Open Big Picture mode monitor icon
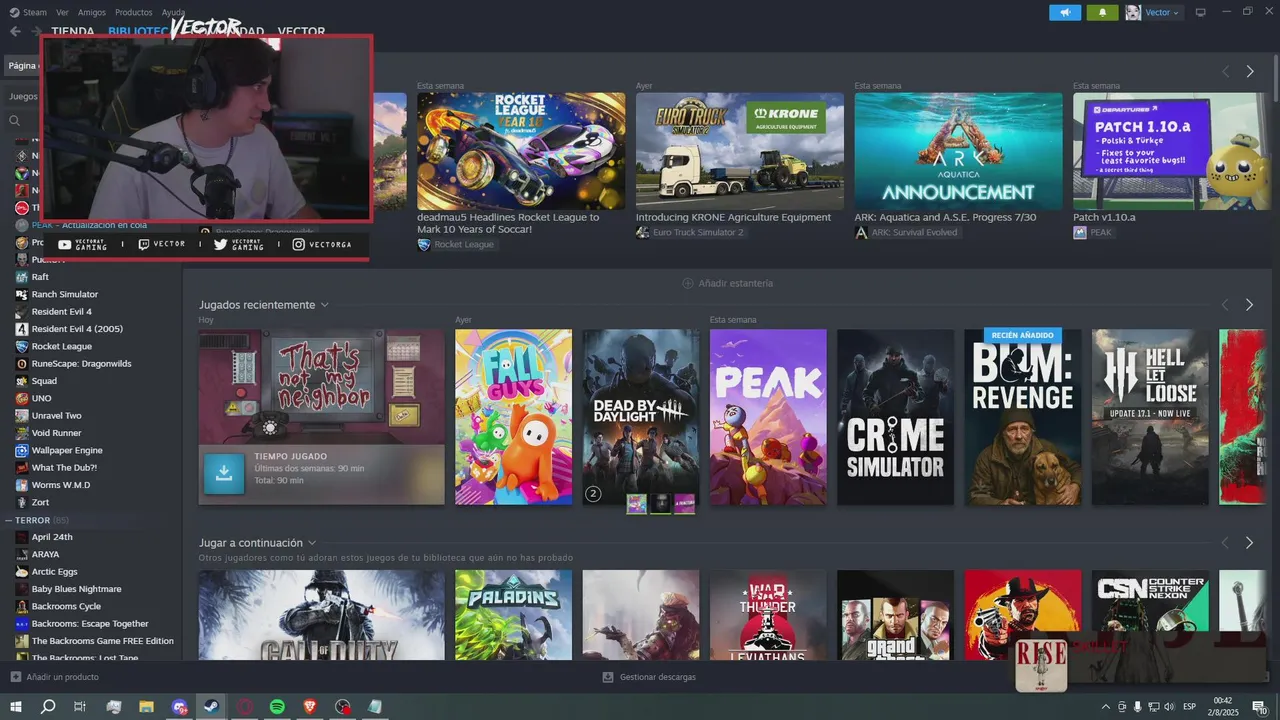Image resolution: width=1280 pixels, height=720 pixels. 1201,12
